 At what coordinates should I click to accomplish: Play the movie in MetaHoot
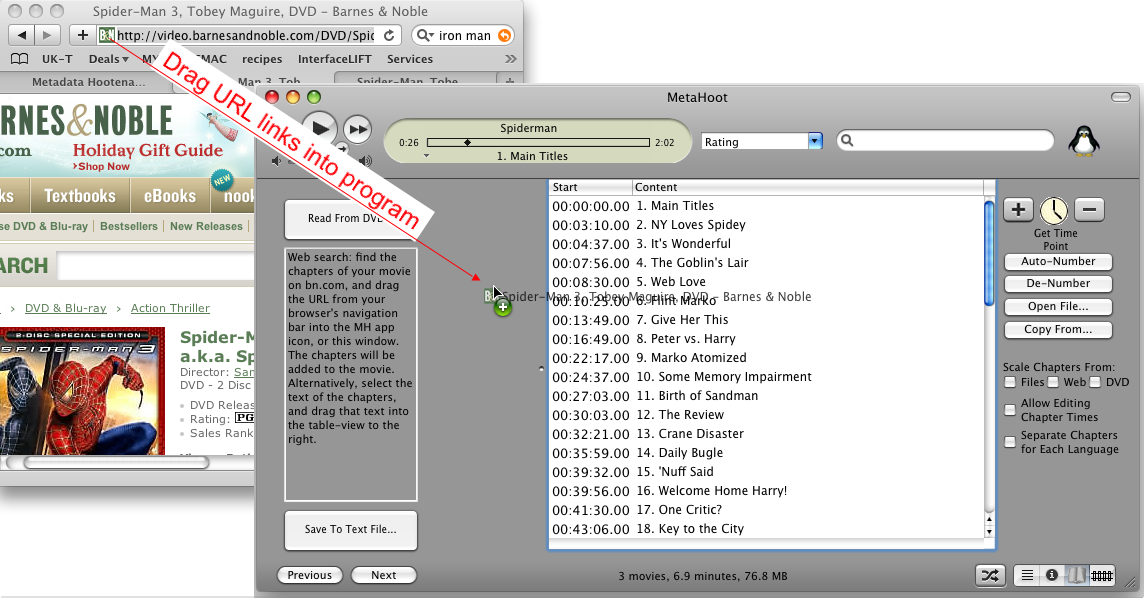coord(320,129)
